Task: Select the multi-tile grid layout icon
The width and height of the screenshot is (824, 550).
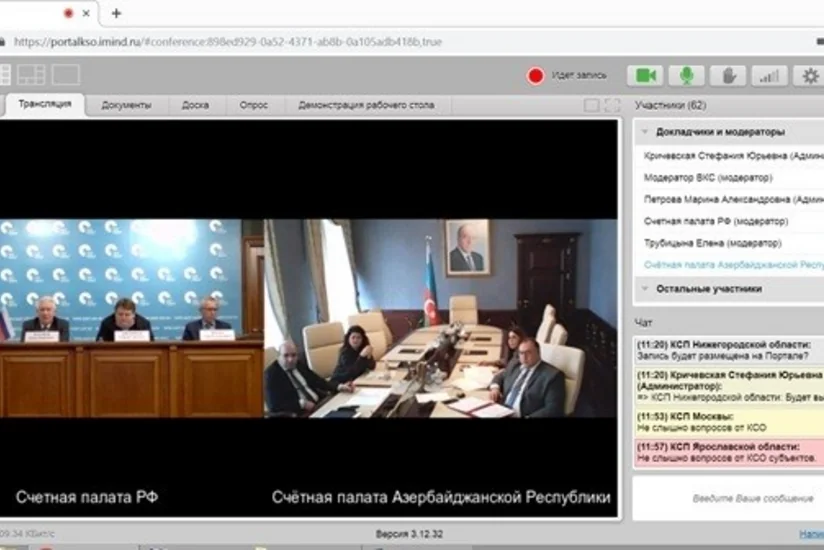Action: tap(31, 75)
